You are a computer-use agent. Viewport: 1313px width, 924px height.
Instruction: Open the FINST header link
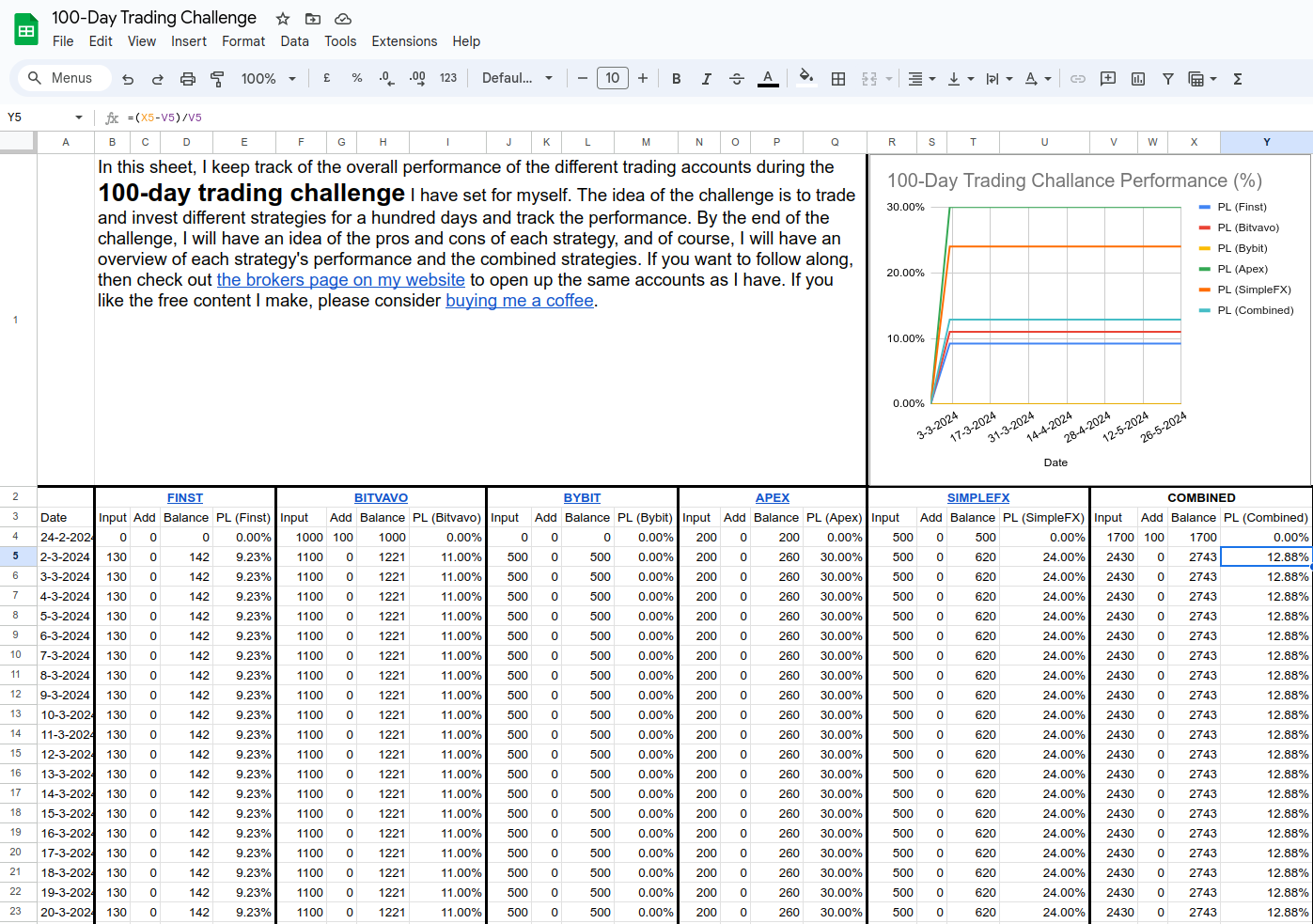tap(185, 498)
